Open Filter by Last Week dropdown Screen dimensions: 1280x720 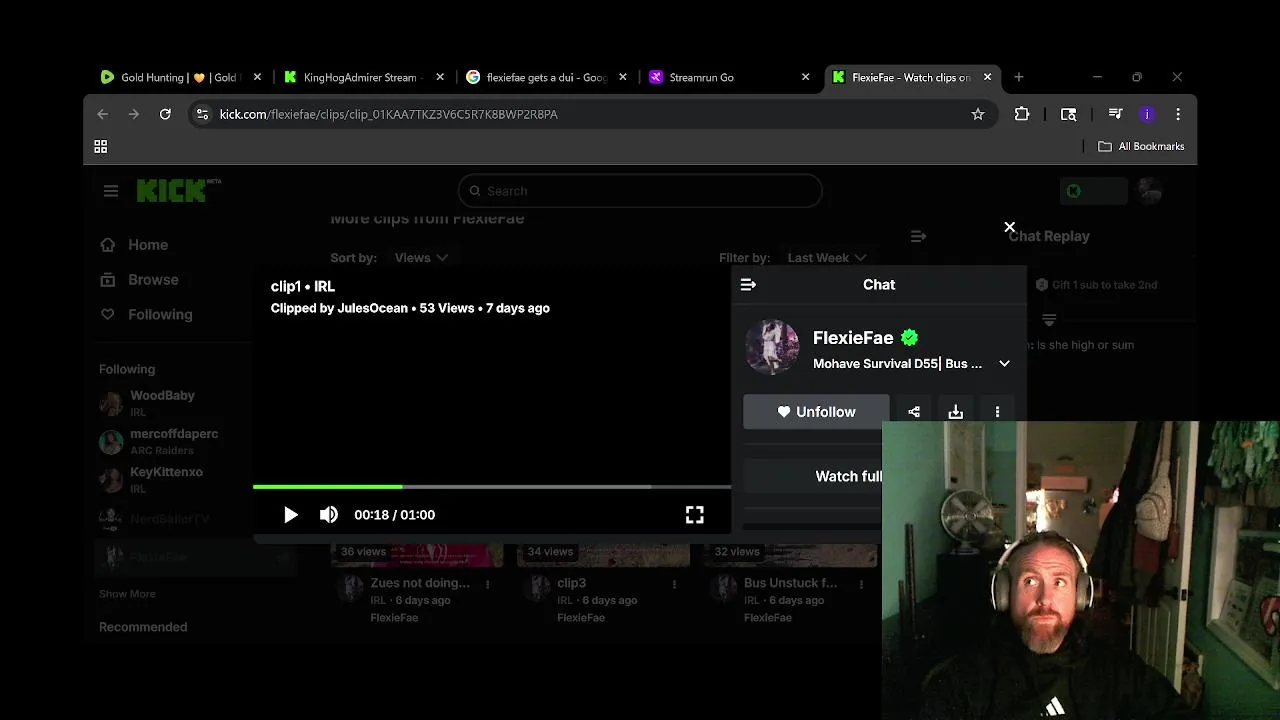[x=826, y=258]
